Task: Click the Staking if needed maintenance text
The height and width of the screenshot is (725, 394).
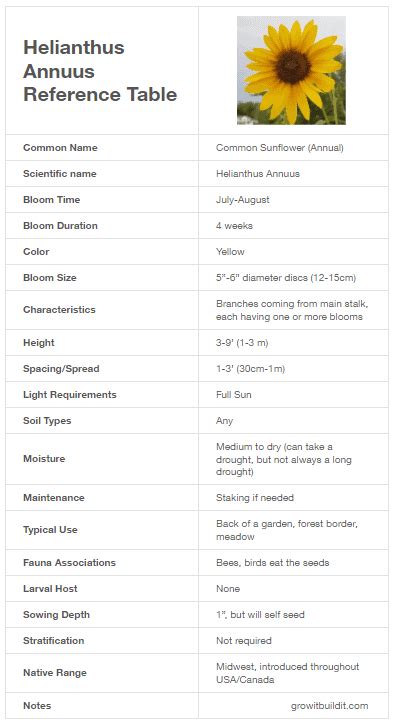Action: 255,498
